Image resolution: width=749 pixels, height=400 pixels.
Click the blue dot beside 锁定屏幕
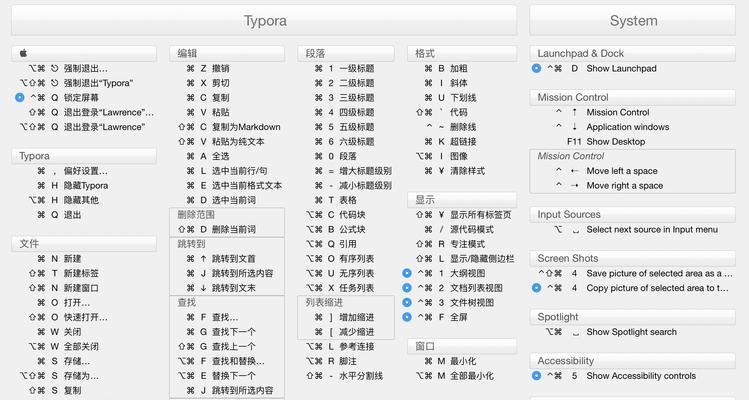coord(20,97)
